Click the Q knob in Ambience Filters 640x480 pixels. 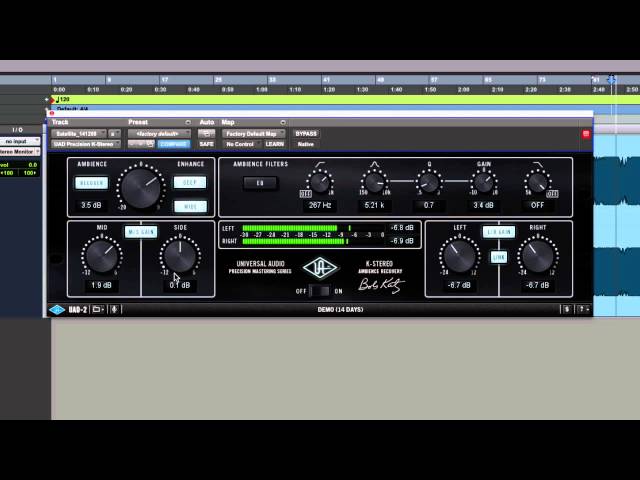point(429,182)
